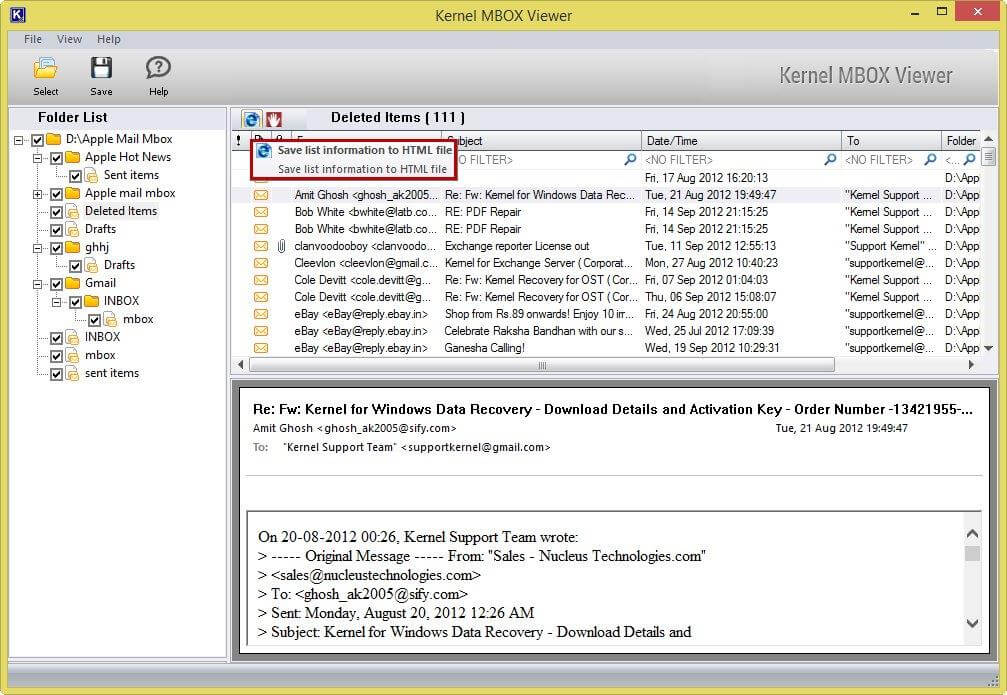The image size is (1007, 695).
Task: Open the View menu
Action: point(69,39)
